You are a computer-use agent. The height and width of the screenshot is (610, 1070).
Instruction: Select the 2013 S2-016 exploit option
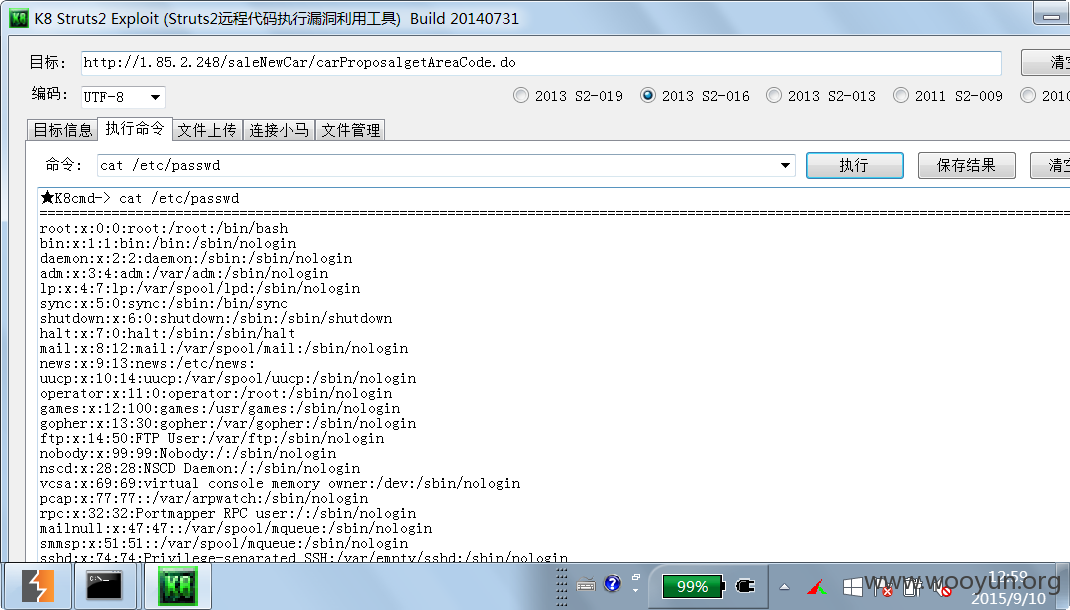pos(695,96)
